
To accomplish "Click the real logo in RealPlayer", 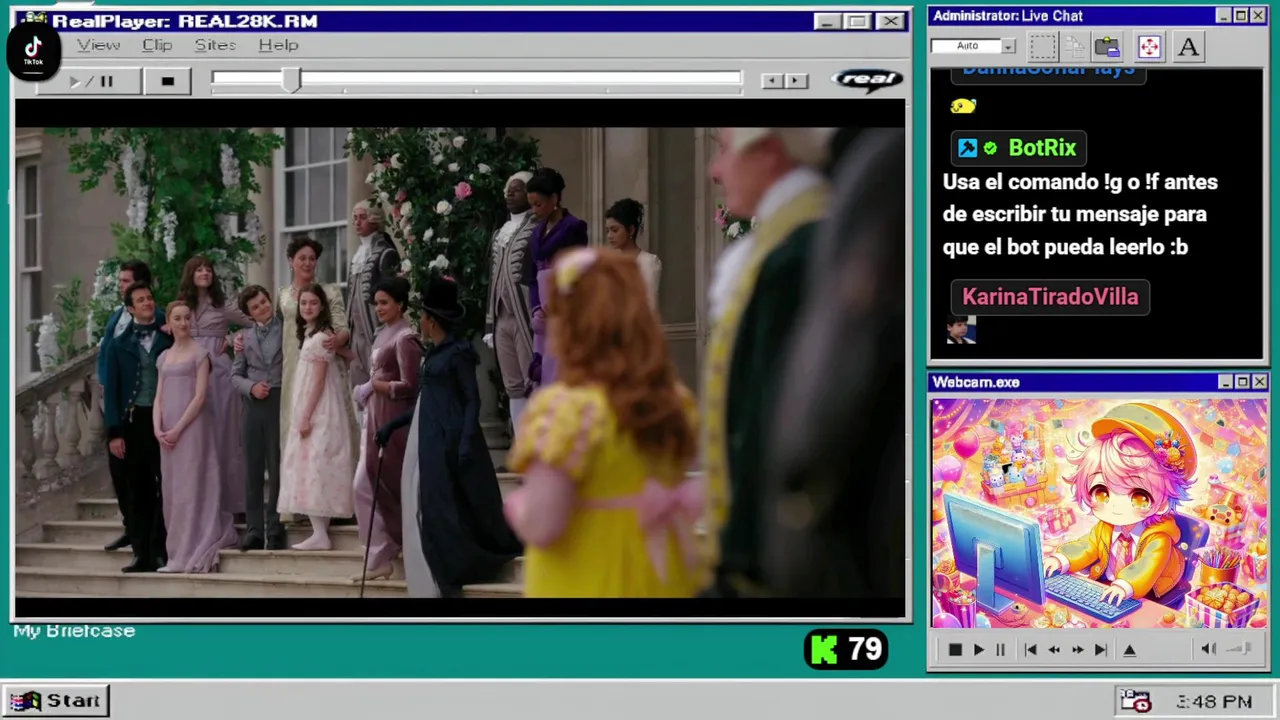I will pyautogui.click(x=867, y=80).
